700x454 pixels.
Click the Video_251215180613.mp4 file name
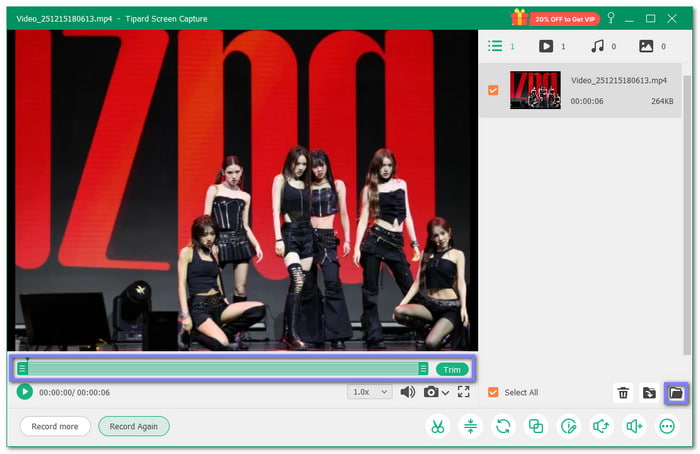(x=619, y=80)
